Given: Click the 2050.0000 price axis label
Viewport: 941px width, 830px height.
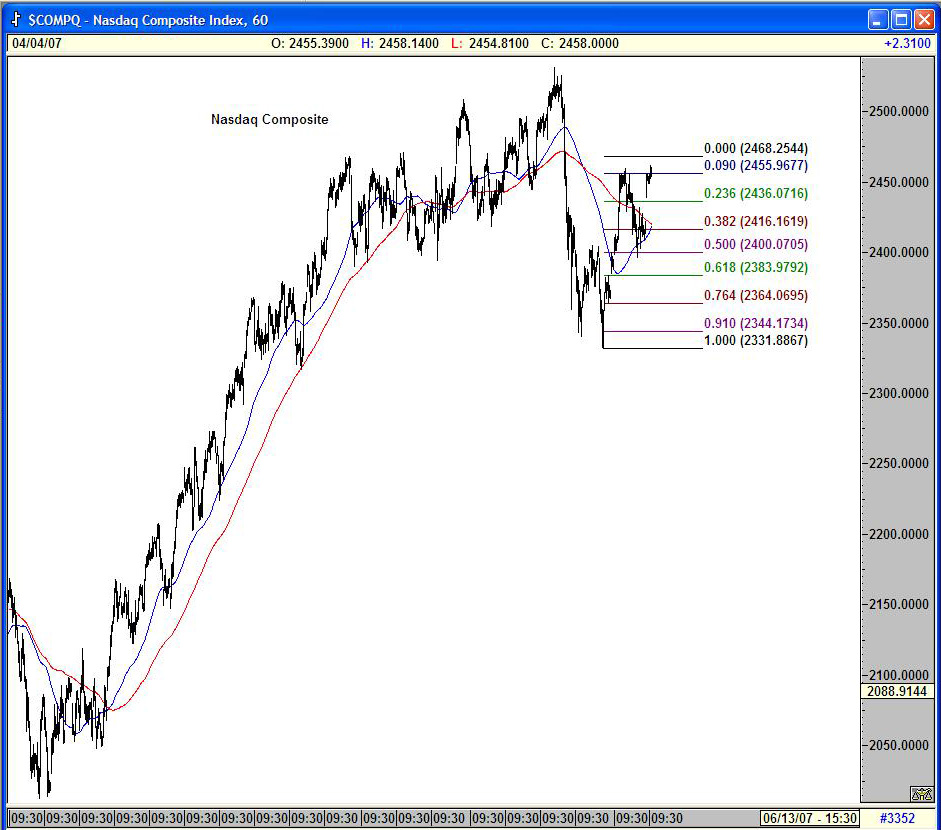Looking at the screenshot, I should pyautogui.click(x=898, y=745).
